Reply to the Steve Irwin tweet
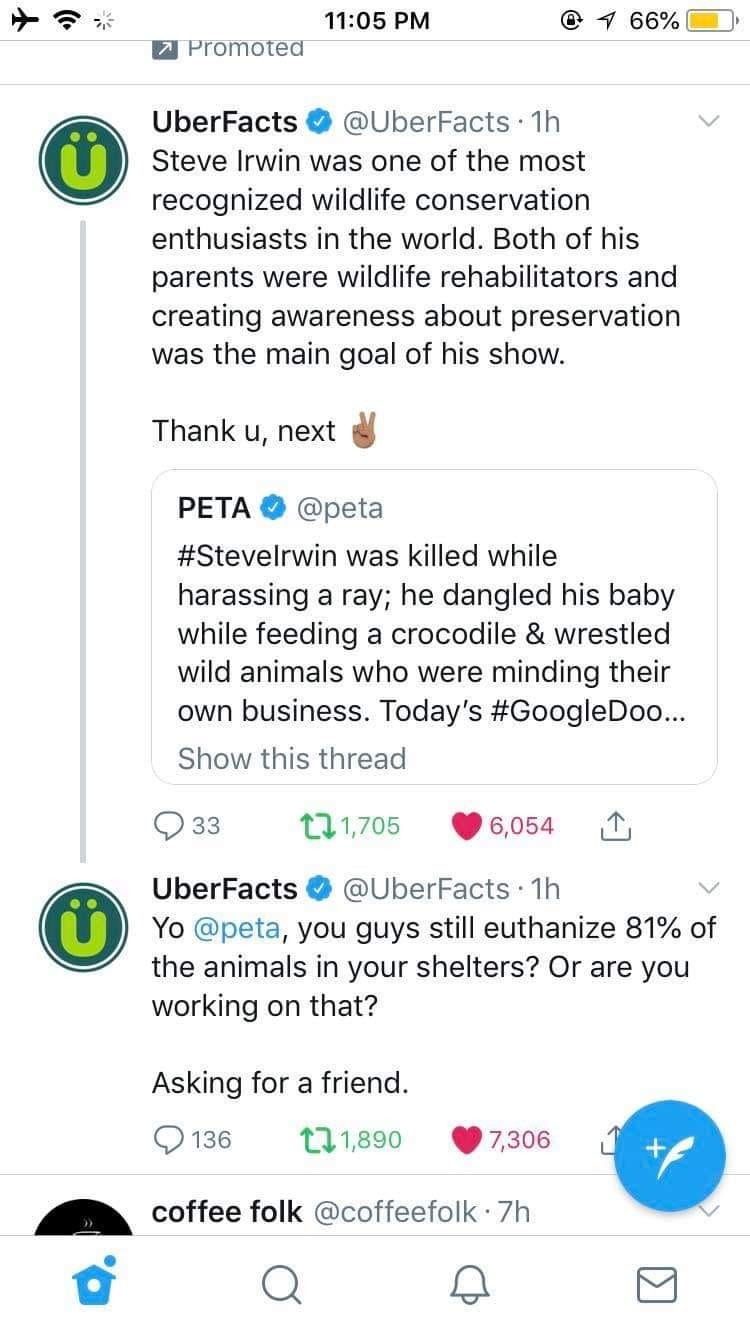 (x=167, y=825)
